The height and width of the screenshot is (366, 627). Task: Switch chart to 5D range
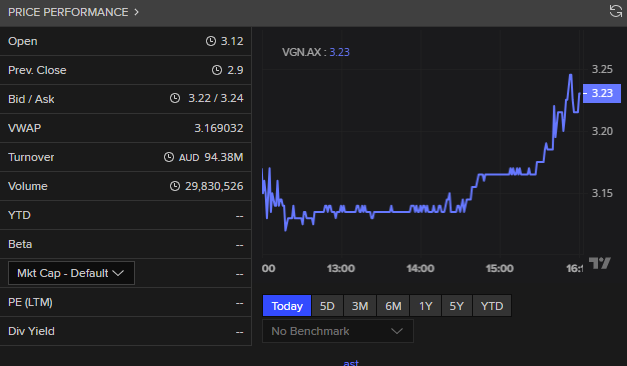coord(327,306)
